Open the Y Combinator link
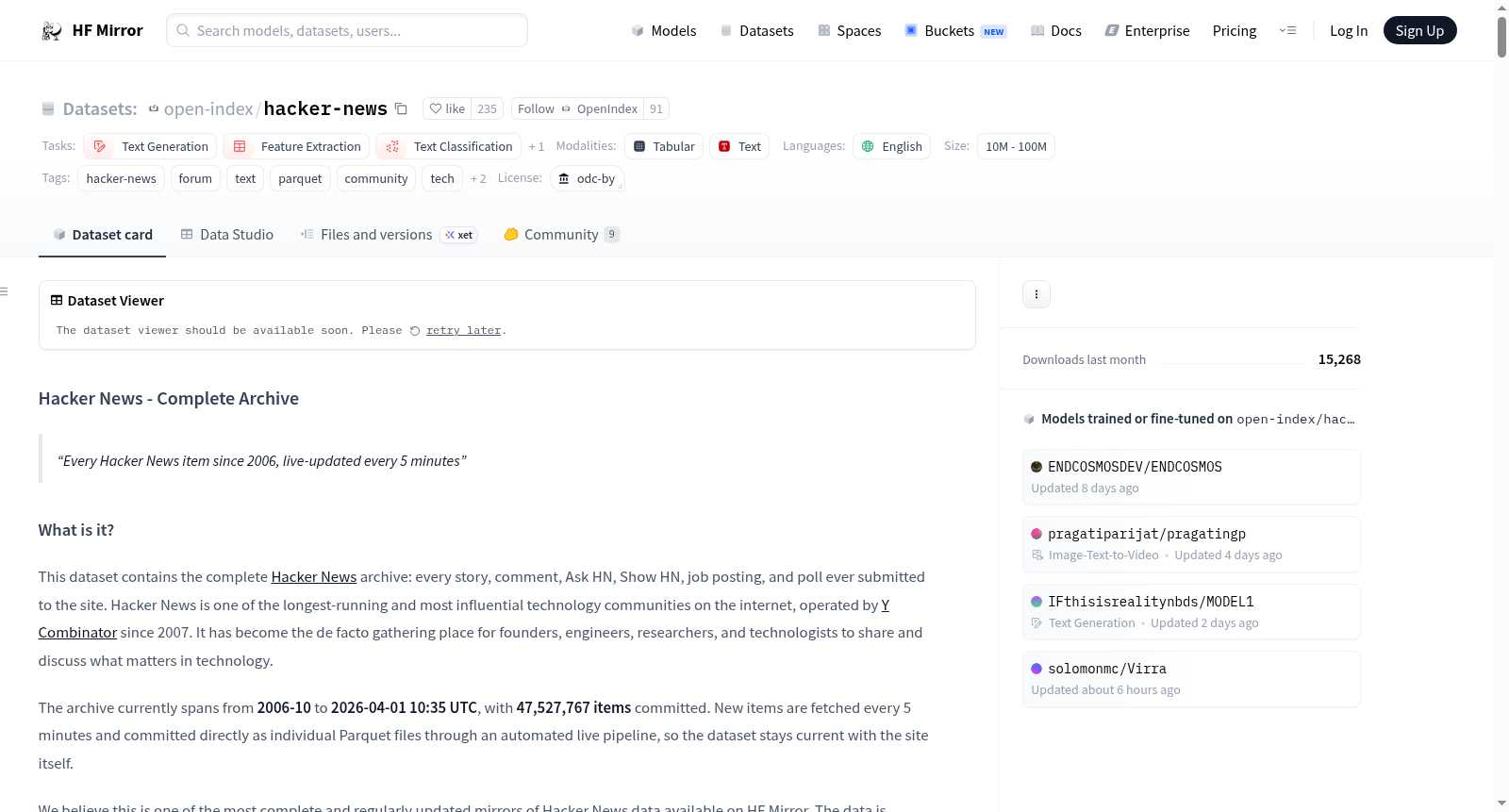Viewport: 1509px width, 812px height. [77, 633]
